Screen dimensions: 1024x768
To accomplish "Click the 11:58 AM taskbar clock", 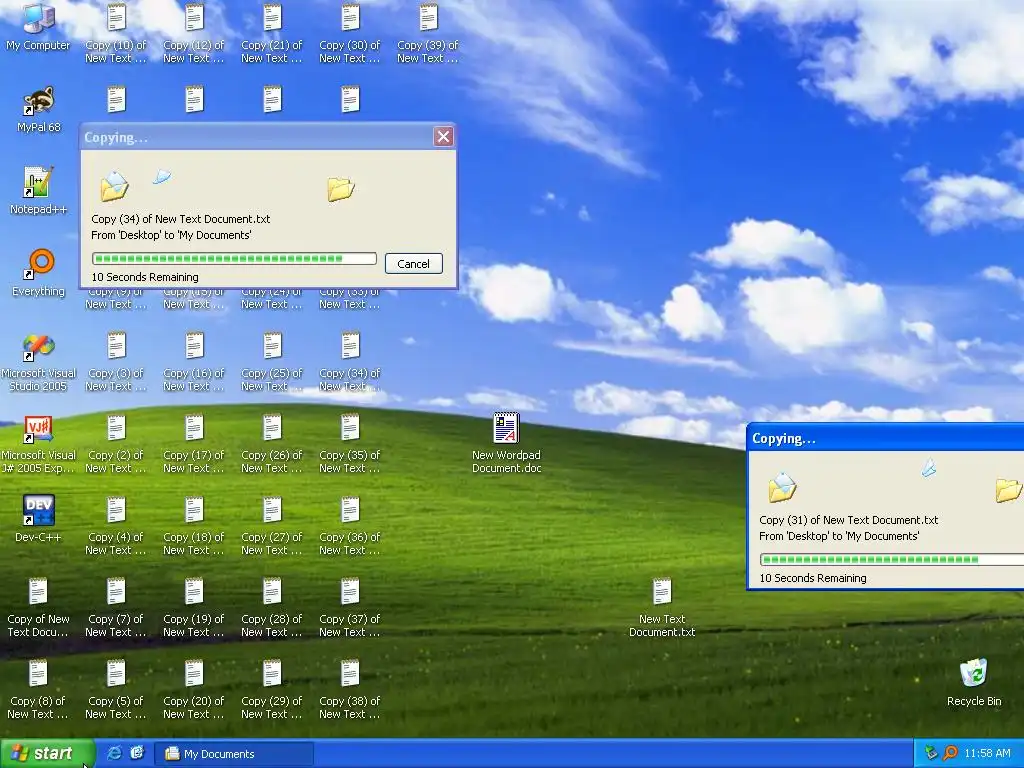I will [x=987, y=754].
